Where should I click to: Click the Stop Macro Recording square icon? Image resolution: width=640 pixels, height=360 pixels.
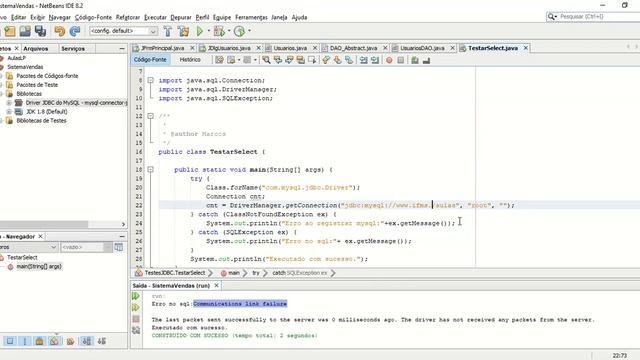pyautogui.click(x=401, y=60)
